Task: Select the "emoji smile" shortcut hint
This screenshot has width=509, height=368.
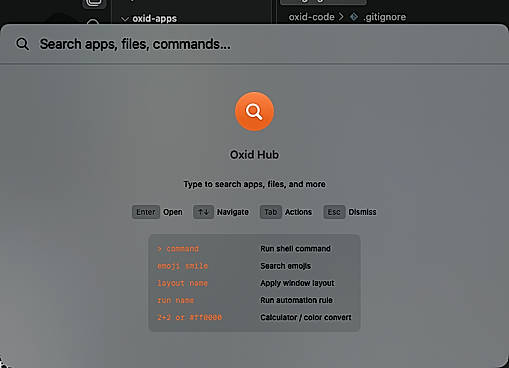Action: tap(183, 266)
